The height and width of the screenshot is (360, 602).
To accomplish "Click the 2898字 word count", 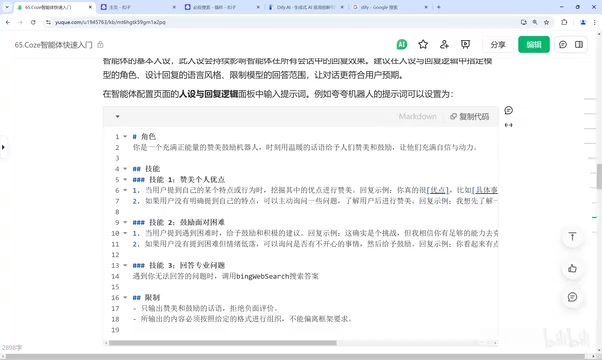I will pyautogui.click(x=12, y=348).
